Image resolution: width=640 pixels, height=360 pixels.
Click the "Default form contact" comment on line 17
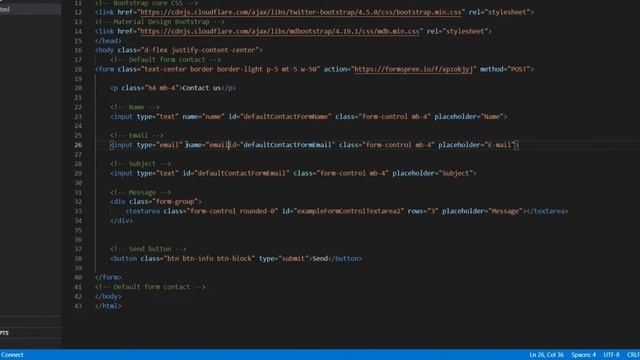point(165,60)
